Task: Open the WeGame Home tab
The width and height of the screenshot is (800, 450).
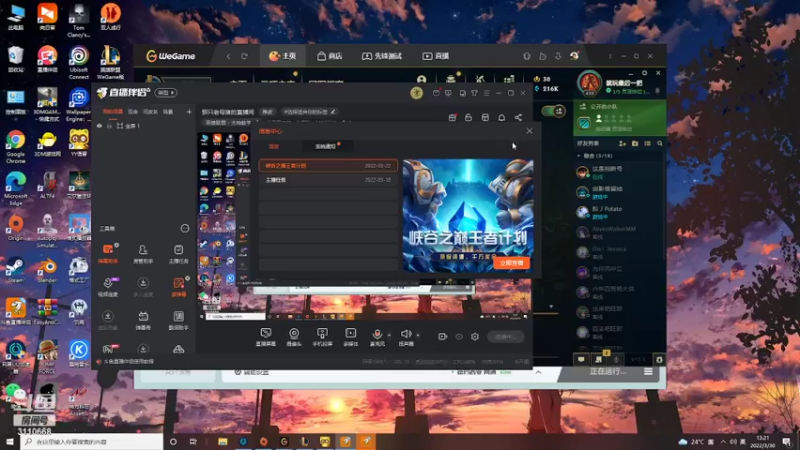Action: [283, 56]
